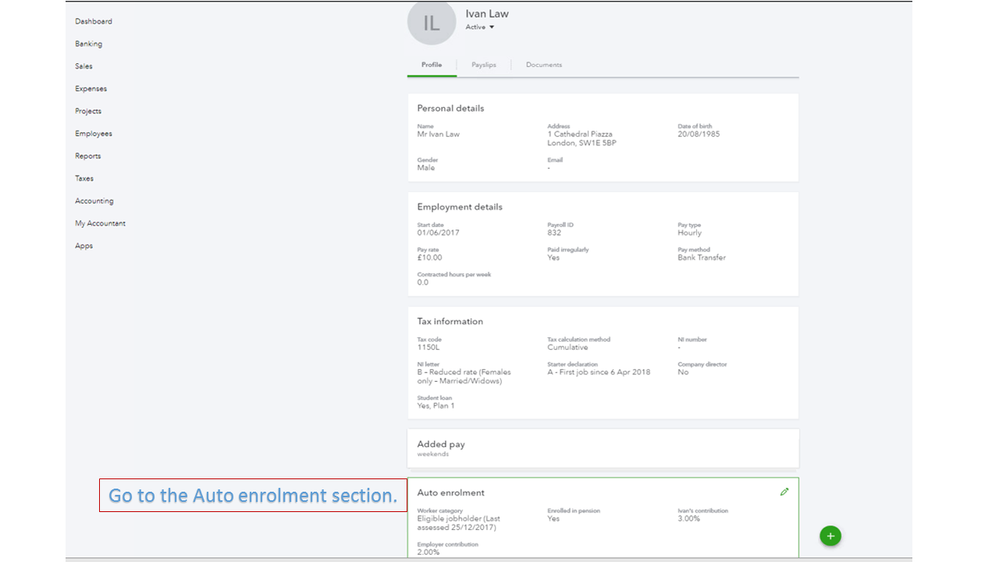Go to Taxes in the sidebar
The image size is (999, 562).
[84, 179]
